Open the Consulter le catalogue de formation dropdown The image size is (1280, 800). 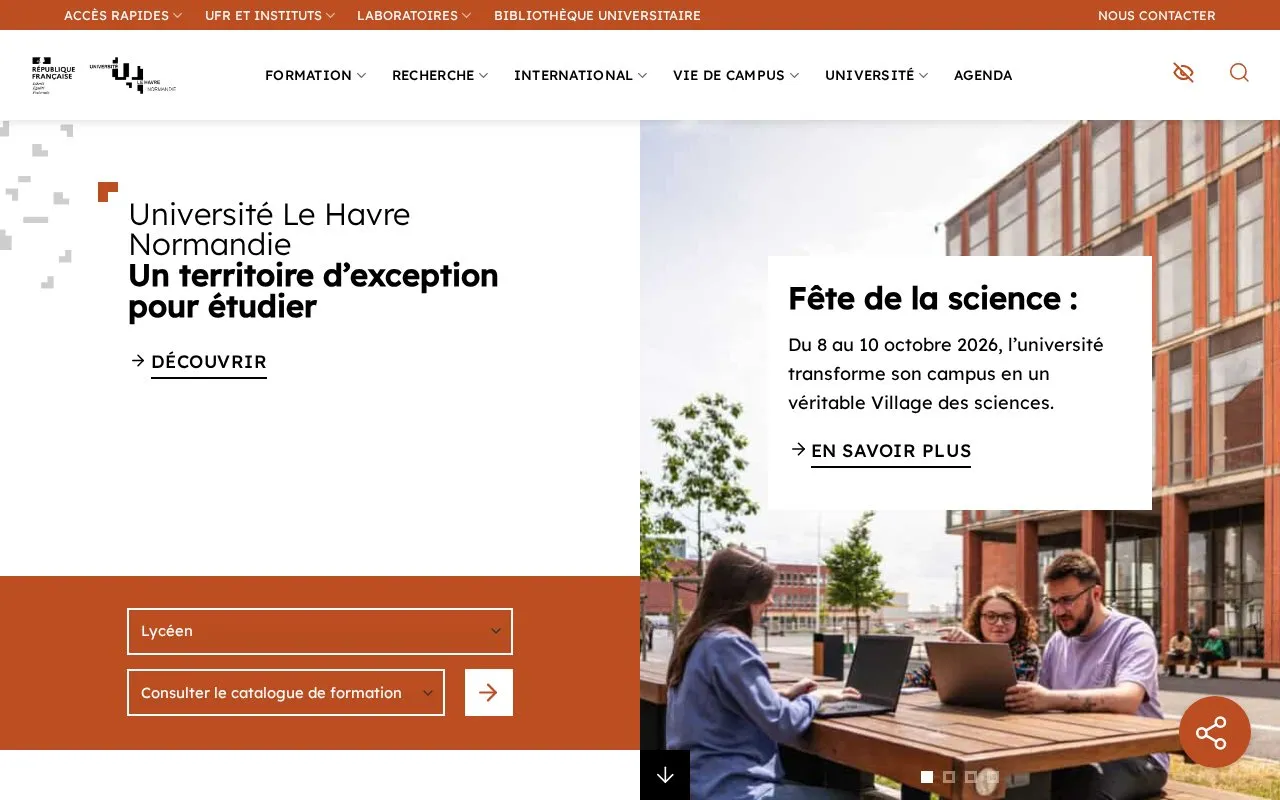coord(286,692)
